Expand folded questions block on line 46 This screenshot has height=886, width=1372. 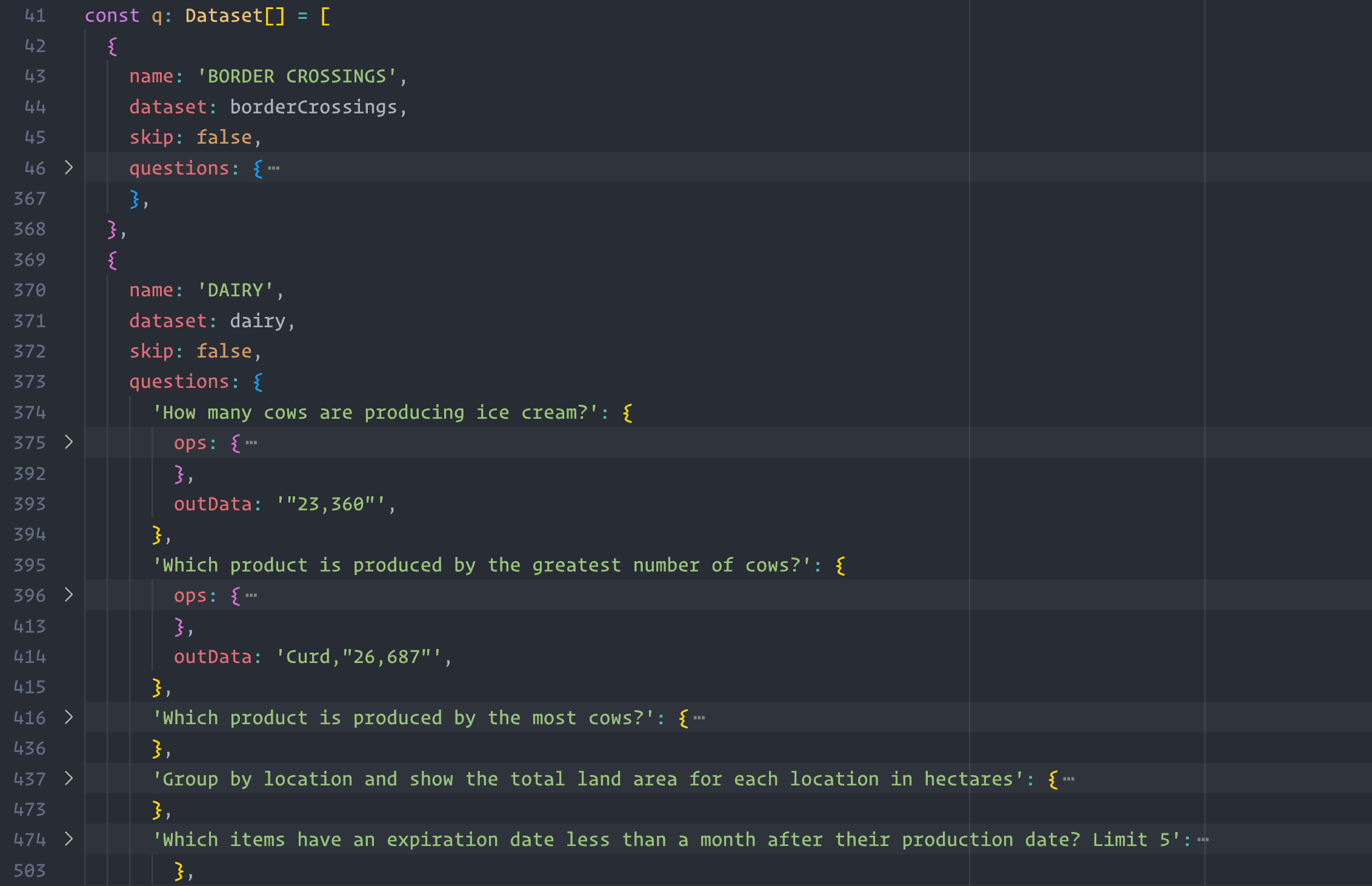pyautogui.click(x=68, y=168)
